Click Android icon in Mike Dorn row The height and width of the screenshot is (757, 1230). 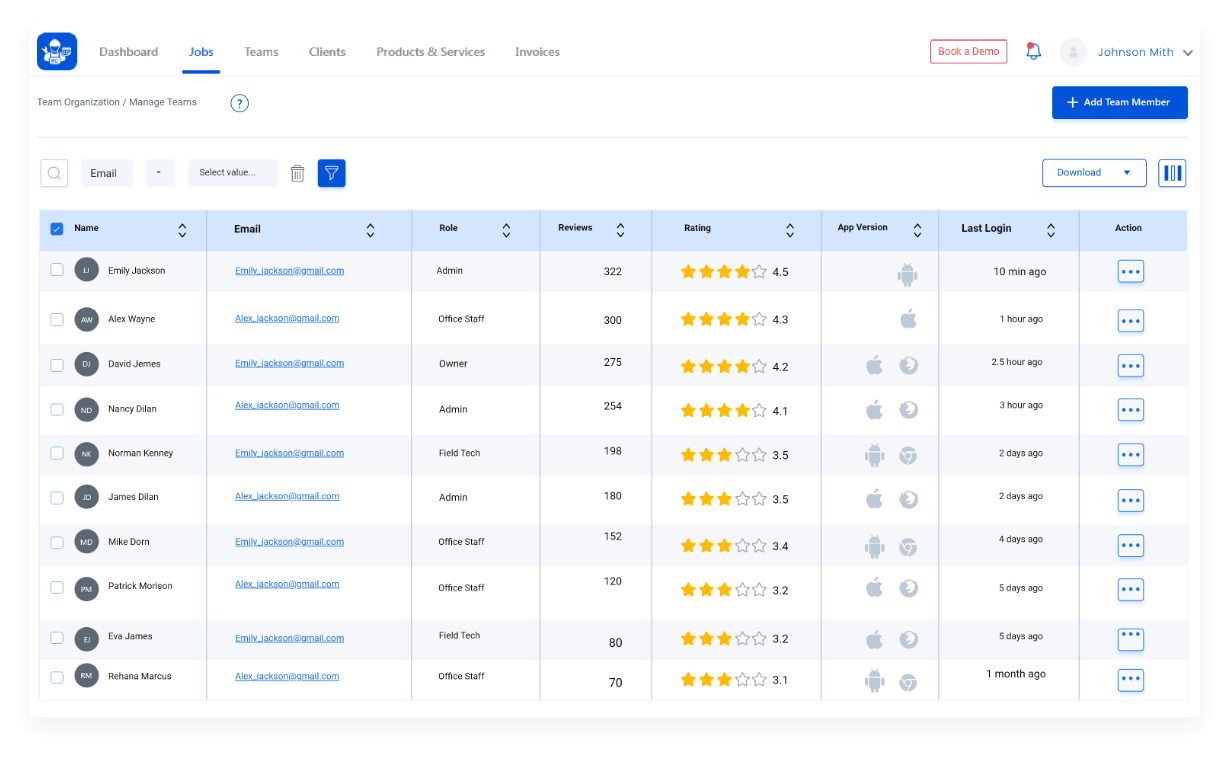(x=875, y=546)
